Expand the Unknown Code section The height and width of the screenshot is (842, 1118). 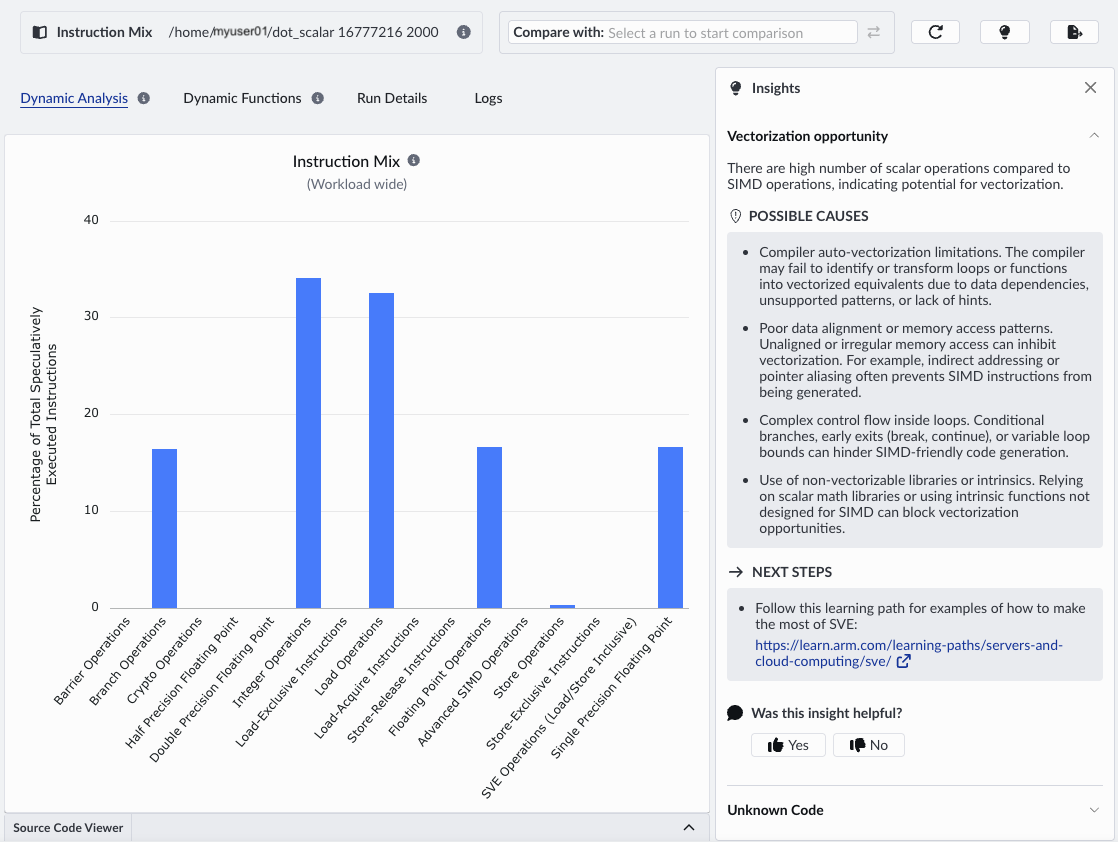tap(1092, 810)
